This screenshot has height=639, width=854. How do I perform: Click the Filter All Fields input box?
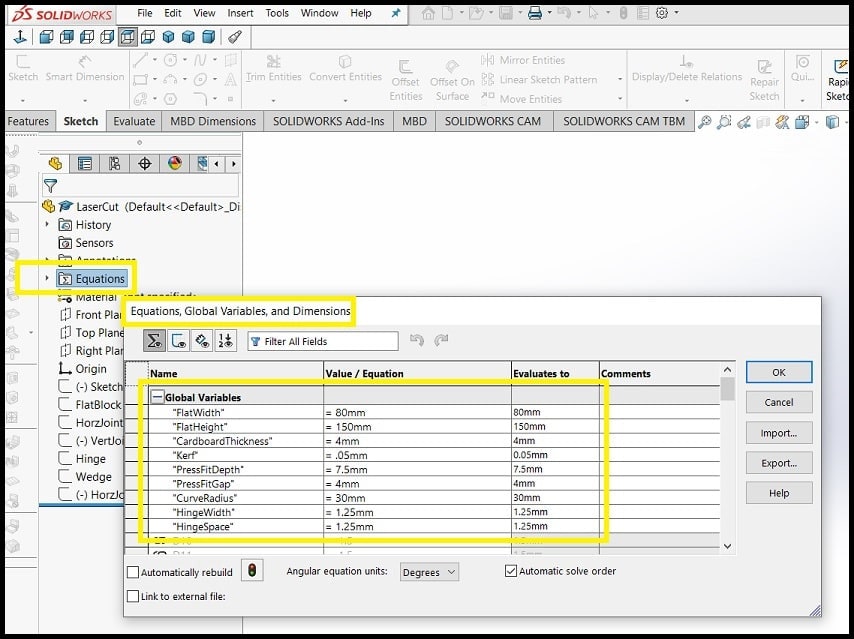[323, 341]
